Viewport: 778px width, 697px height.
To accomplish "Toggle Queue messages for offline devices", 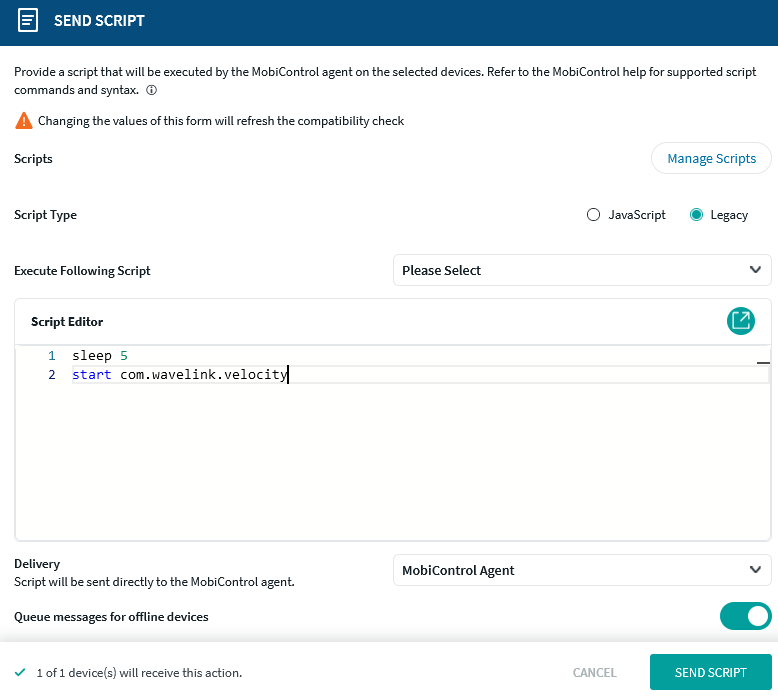I will click(745, 617).
